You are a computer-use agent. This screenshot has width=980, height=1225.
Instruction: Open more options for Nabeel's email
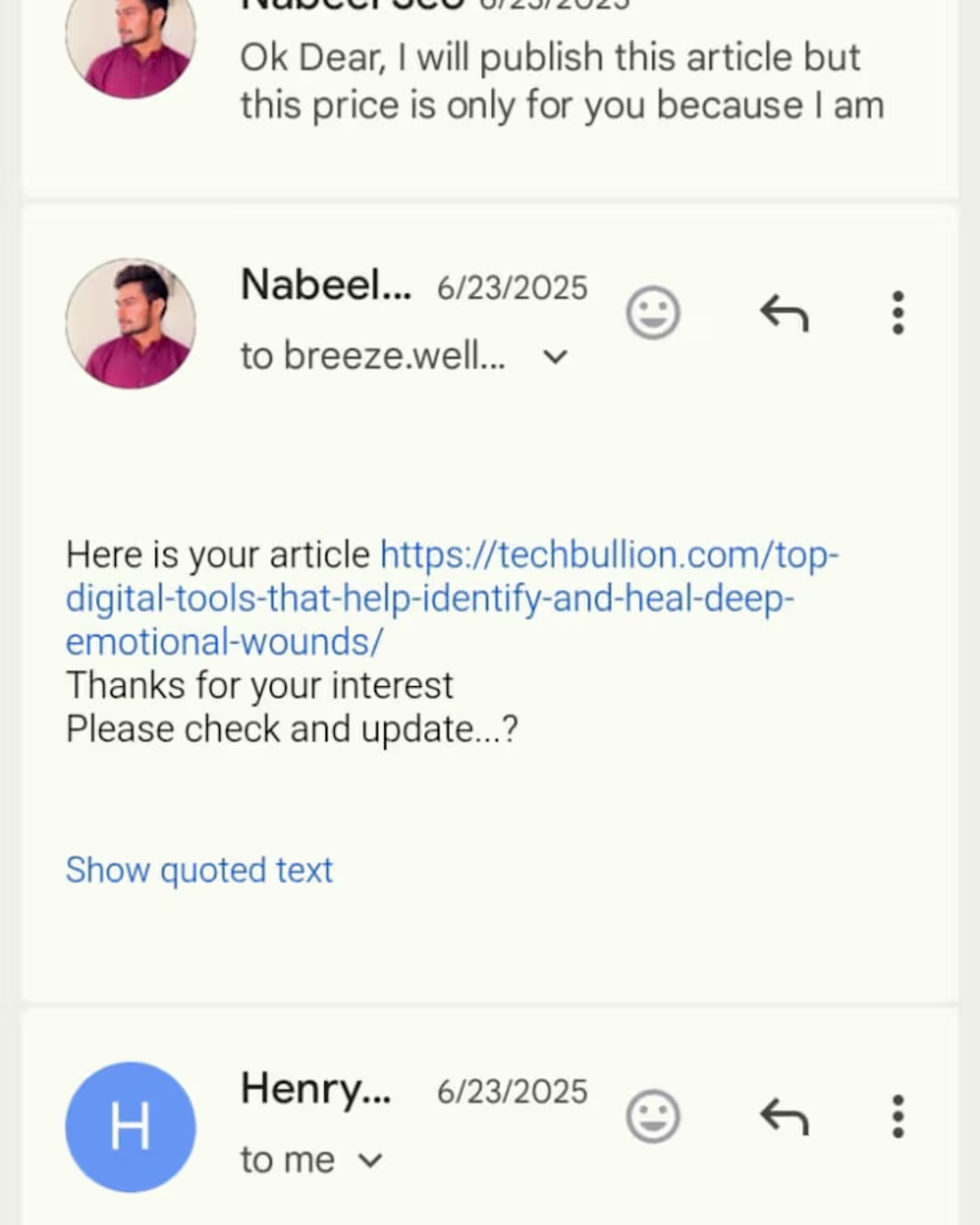point(898,313)
